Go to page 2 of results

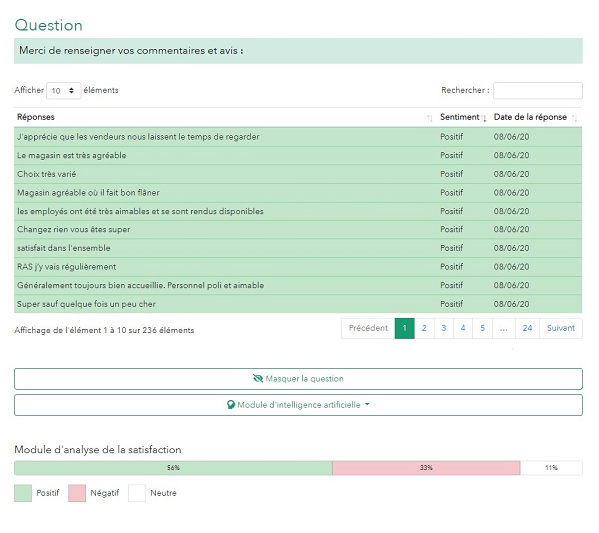click(x=424, y=328)
